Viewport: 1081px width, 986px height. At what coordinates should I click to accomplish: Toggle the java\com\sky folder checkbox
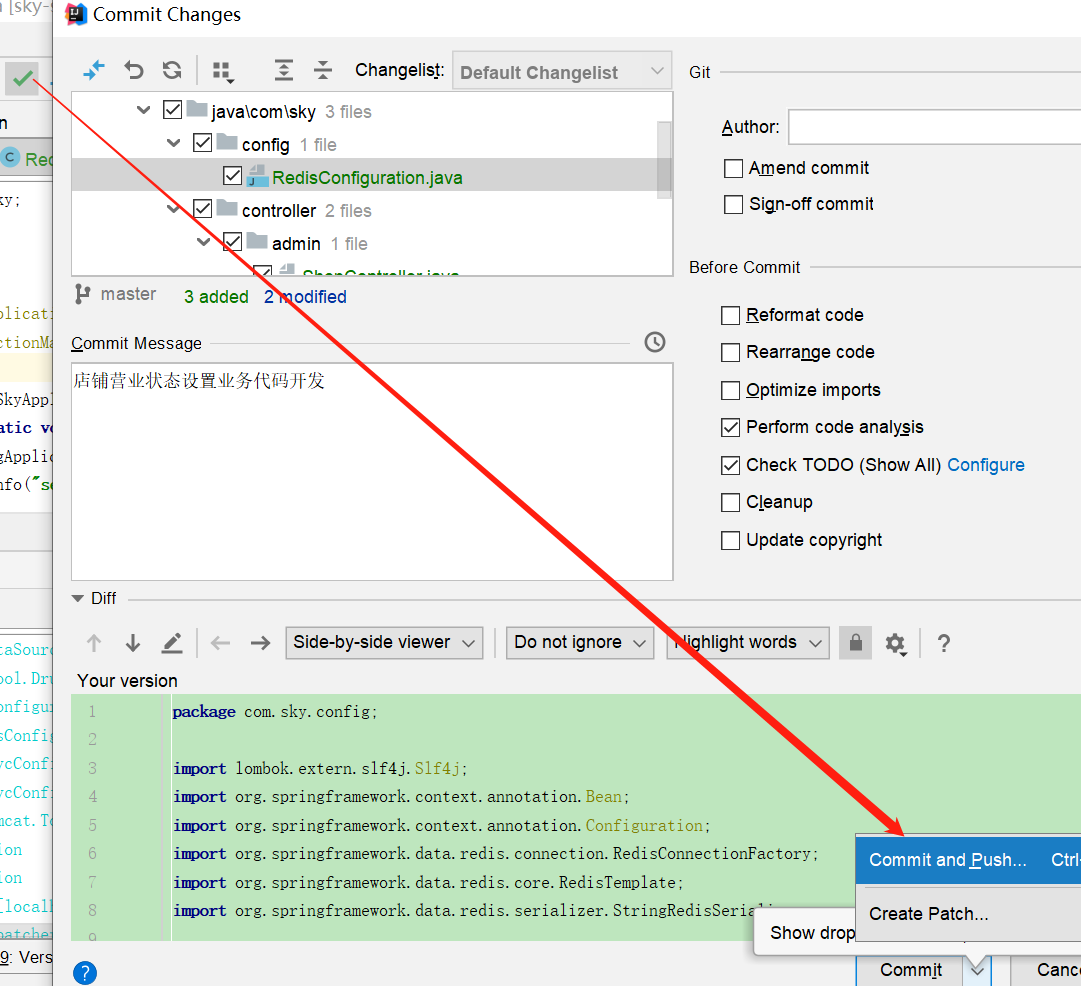pyautogui.click(x=172, y=110)
